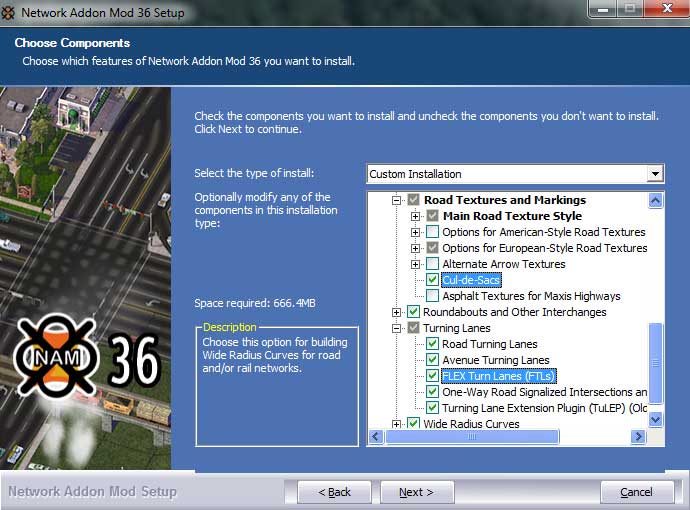This screenshot has height=510, width=690.
Task: Click the component list scroll-down arrow
Action: click(655, 419)
